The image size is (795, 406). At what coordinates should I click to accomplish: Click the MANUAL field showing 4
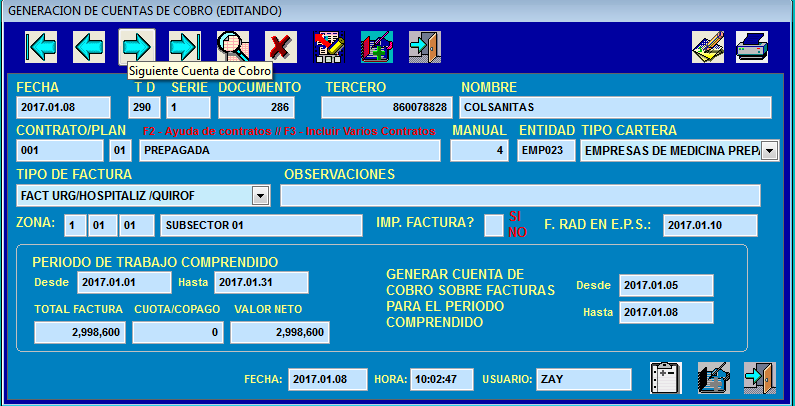(480, 151)
